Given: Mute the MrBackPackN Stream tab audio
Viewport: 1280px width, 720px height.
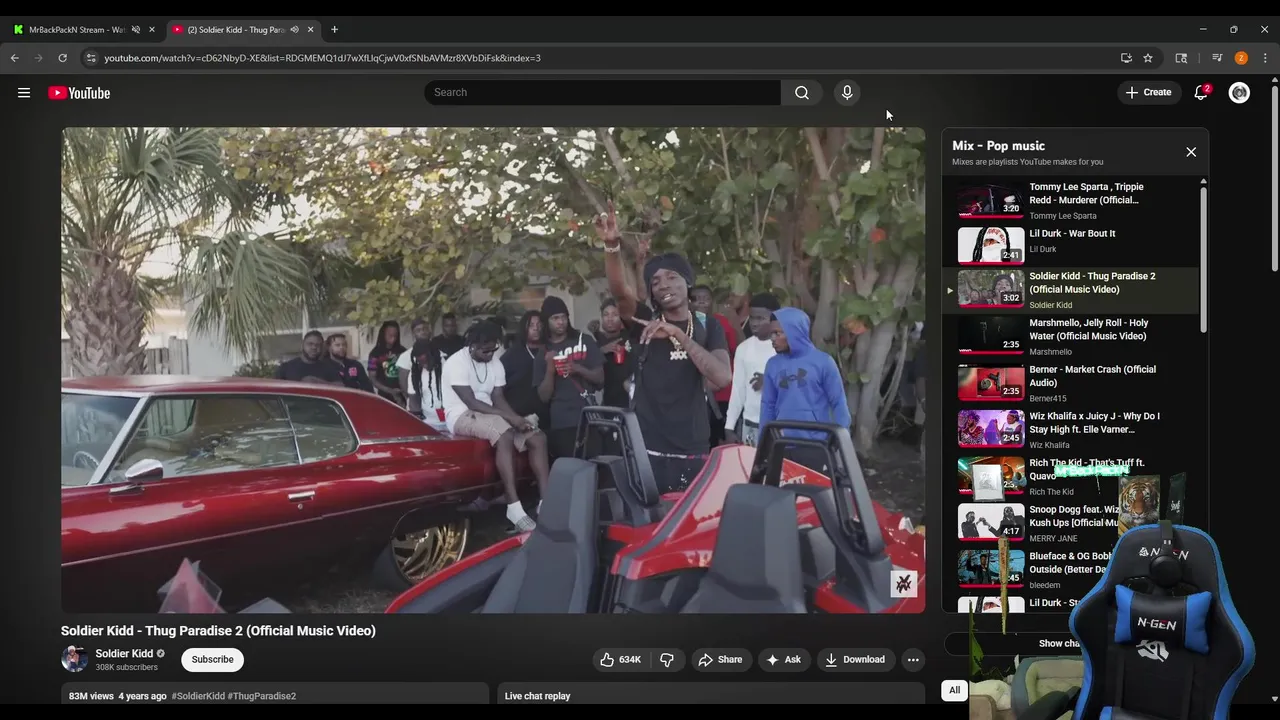Looking at the screenshot, I should pyautogui.click(x=136, y=30).
